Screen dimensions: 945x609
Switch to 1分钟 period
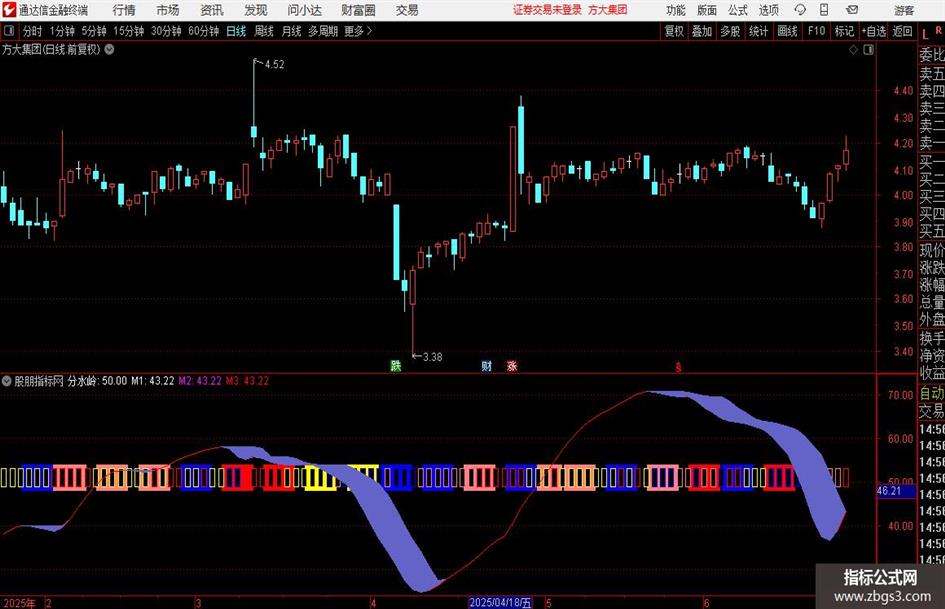click(62, 31)
